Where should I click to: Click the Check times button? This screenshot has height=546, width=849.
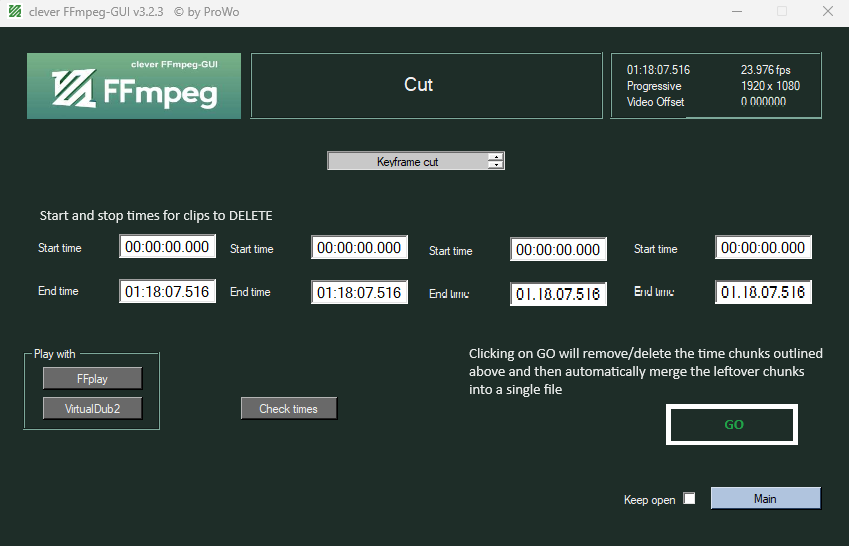[289, 408]
